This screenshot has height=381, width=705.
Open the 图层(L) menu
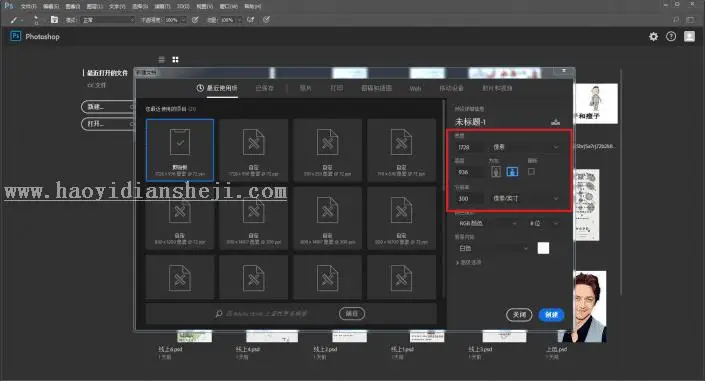coord(94,6)
